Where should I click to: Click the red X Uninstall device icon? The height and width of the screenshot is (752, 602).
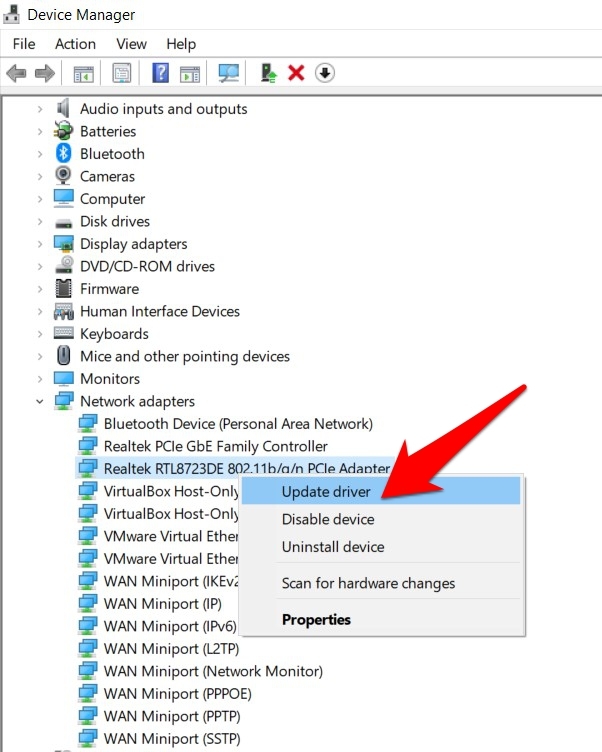[296, 73]
